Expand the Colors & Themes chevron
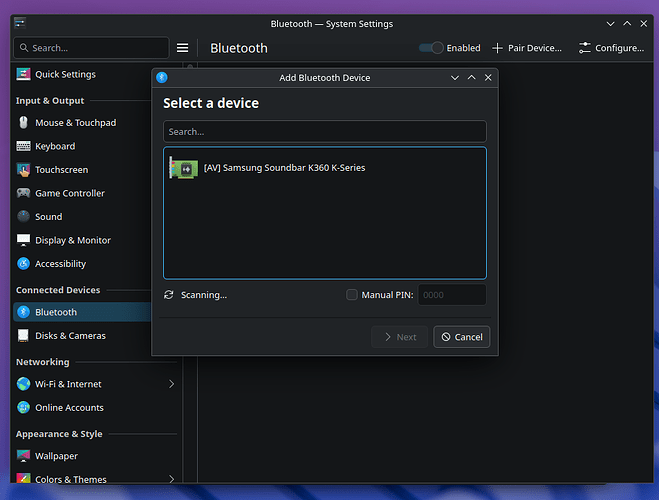Image resolution: width=659 pixels, height=500 pixels. (171, 479)
